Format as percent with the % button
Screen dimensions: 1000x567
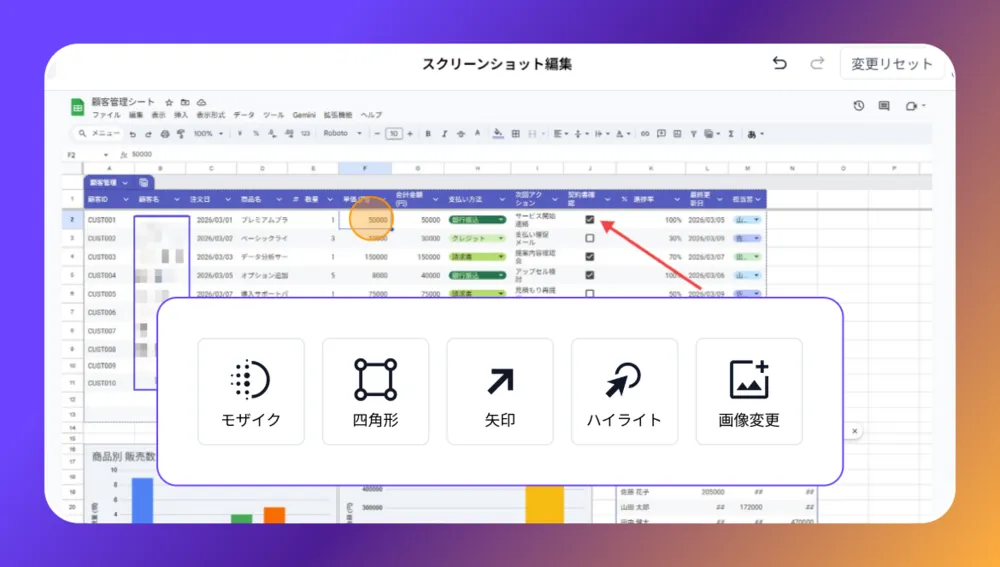[256, 134]
